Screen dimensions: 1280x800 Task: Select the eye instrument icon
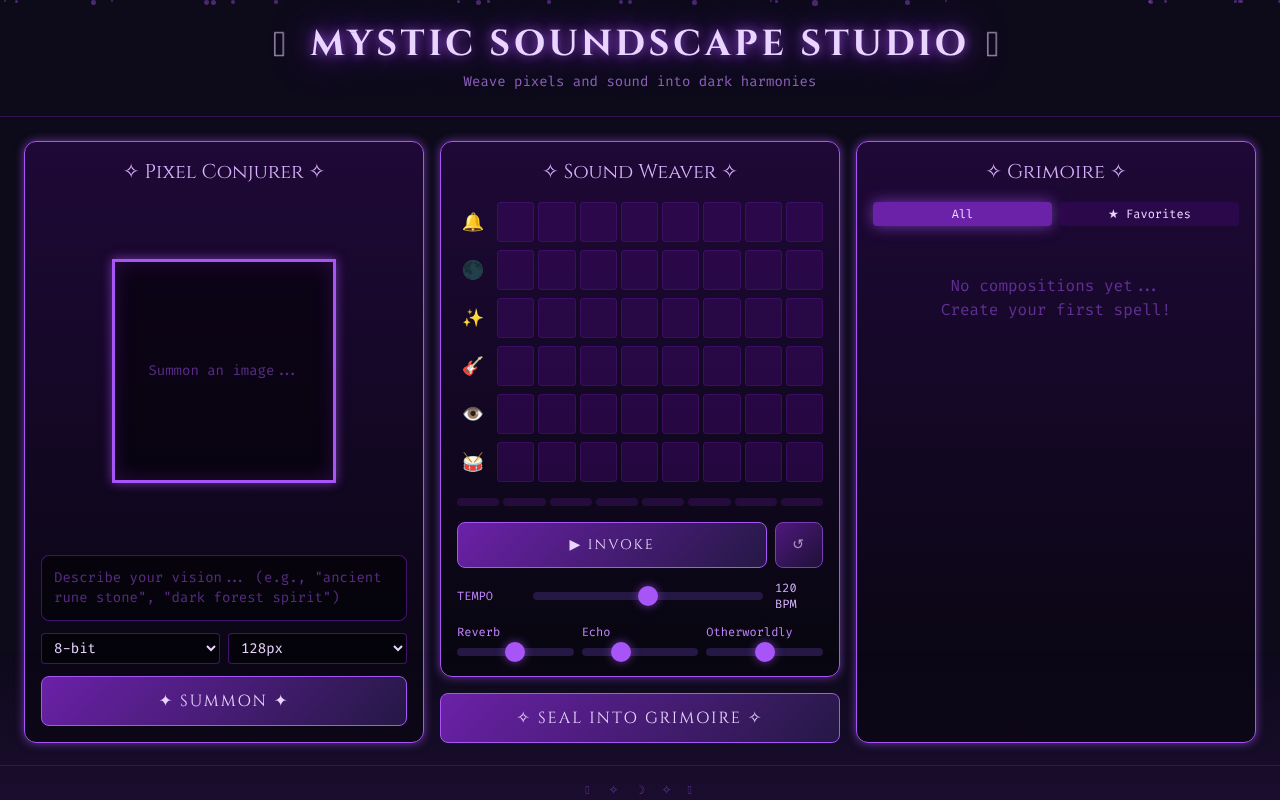pyautogui.click(x=473, y=413)
